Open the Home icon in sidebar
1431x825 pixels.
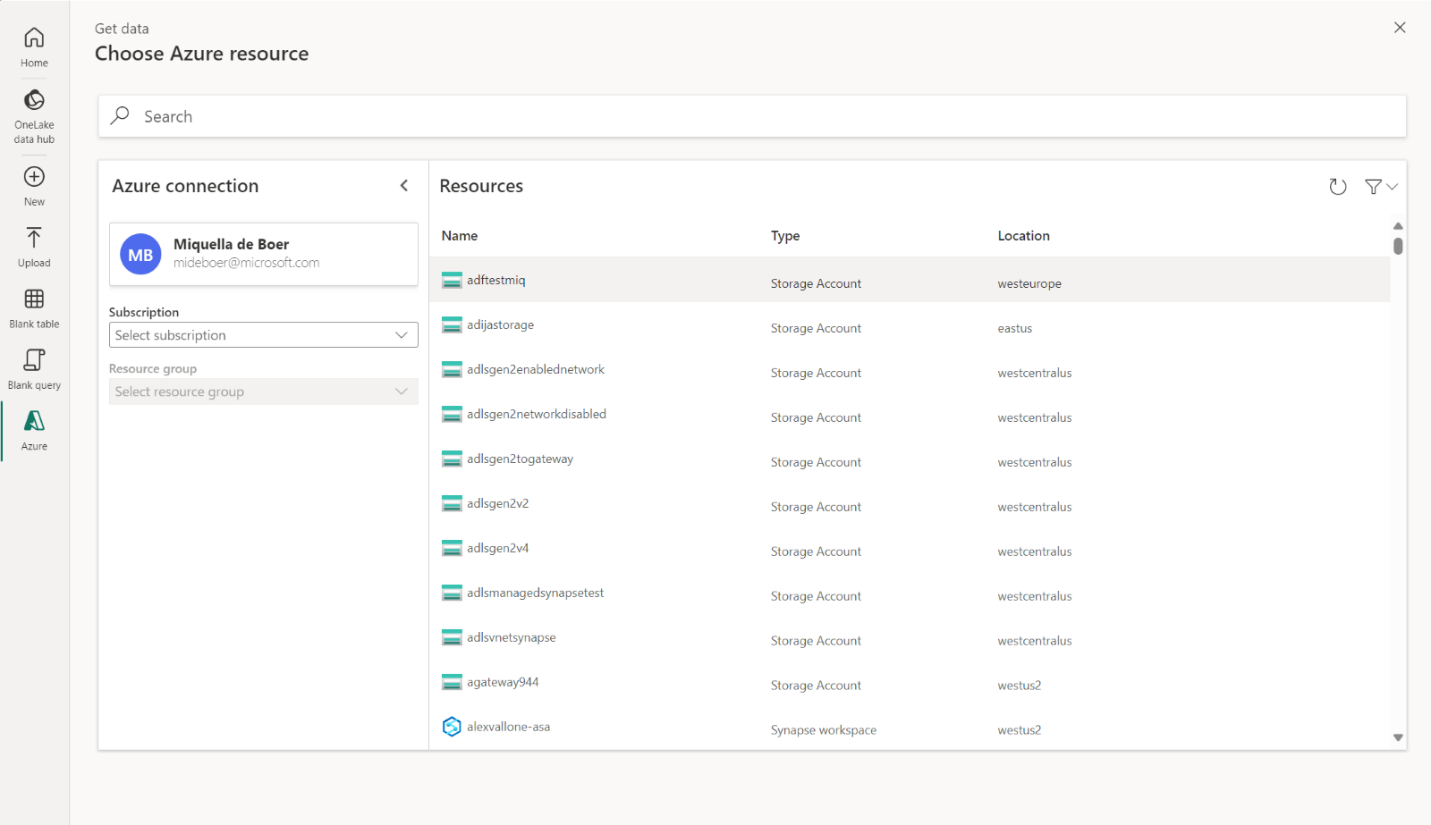click(x=34, y=47)
